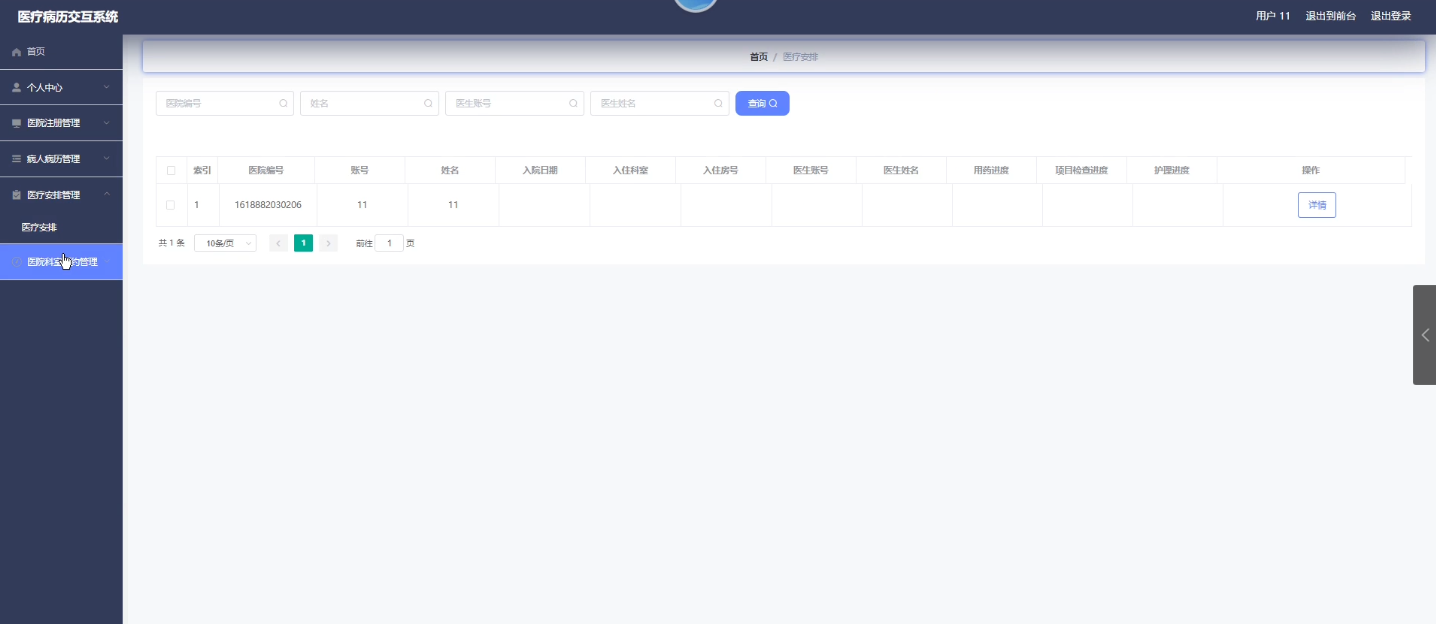Image resolution: width=1436 pixels, height=624 pixels.
Task: Expand the 个人中心 menu chevron
Action: 107,88
